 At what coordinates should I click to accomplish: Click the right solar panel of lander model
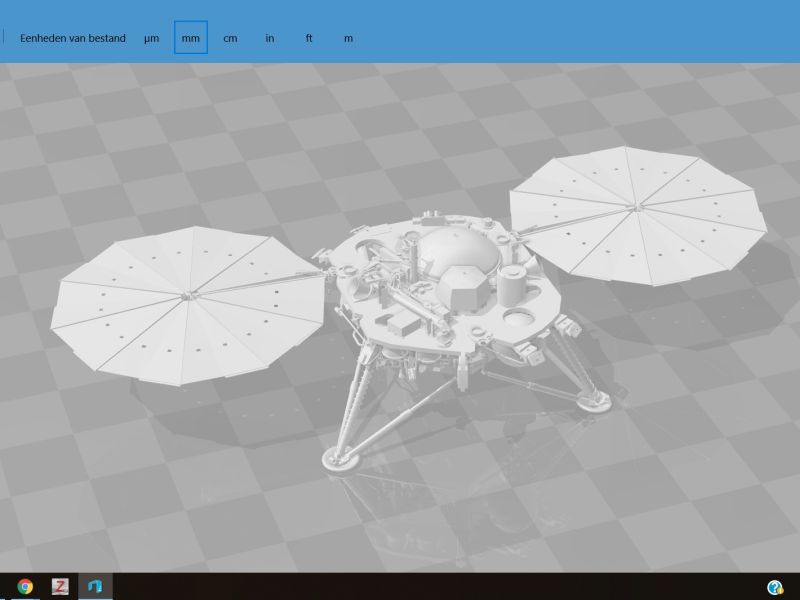(638, 214)
